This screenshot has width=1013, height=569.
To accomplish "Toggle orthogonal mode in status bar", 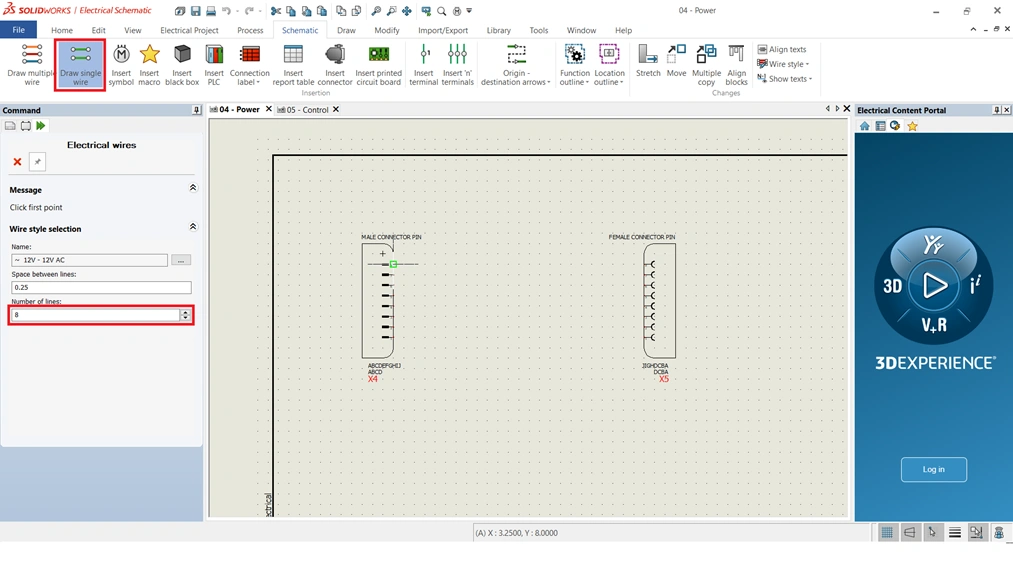I will coord(910,532).
